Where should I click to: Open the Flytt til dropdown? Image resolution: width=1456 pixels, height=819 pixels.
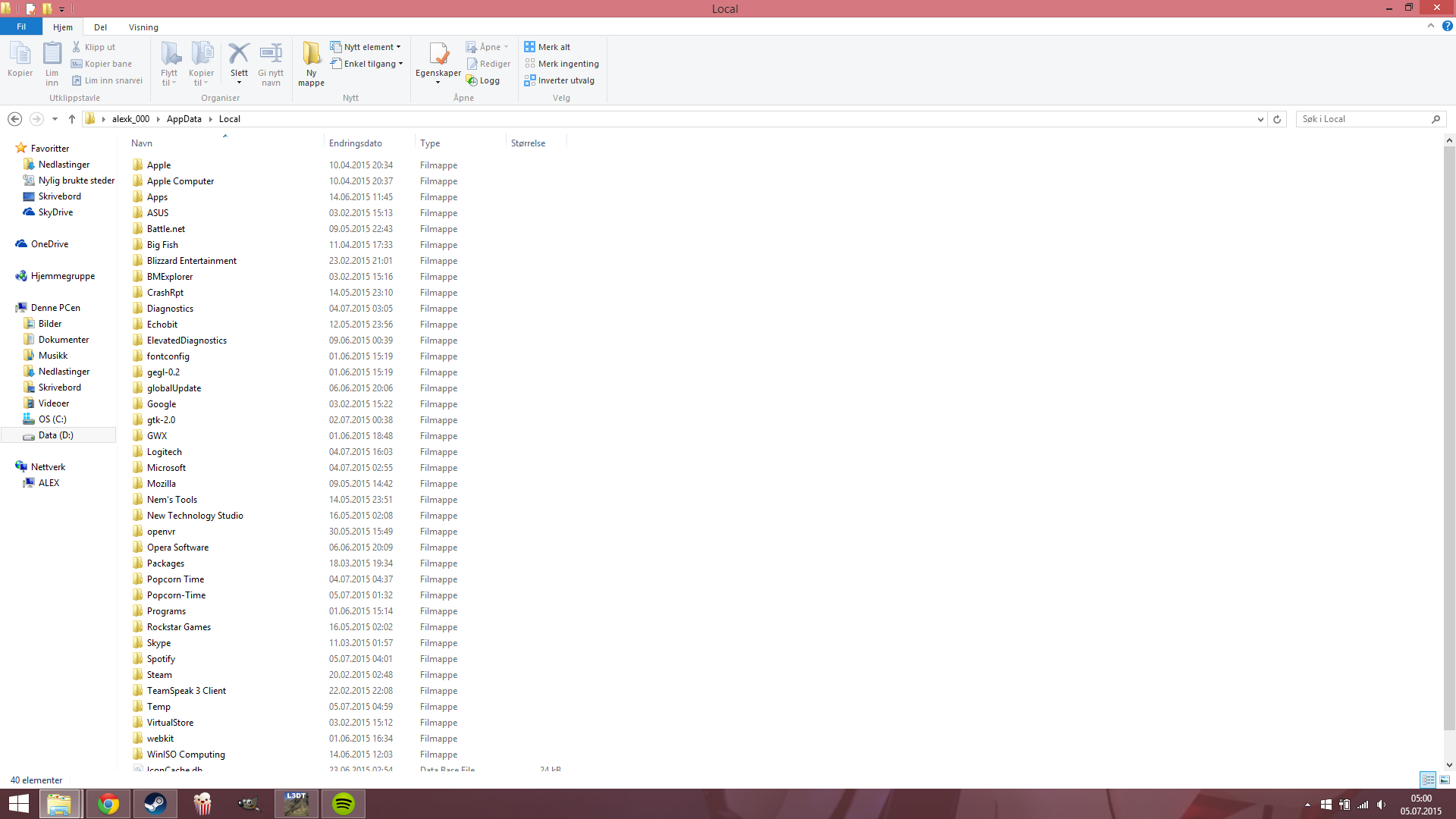169,64
